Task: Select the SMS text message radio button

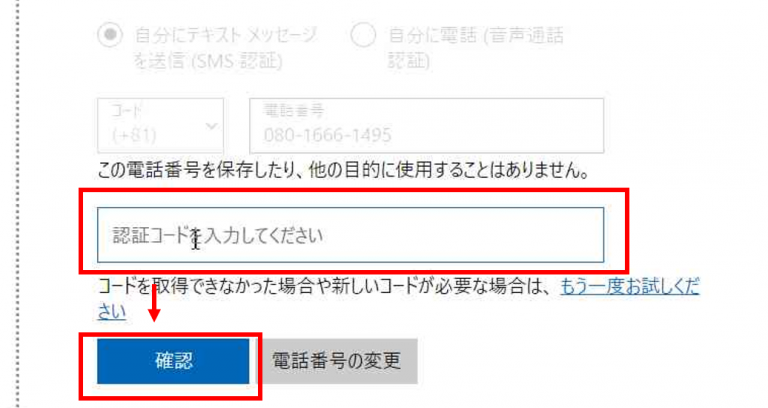Action: (110, 35)
